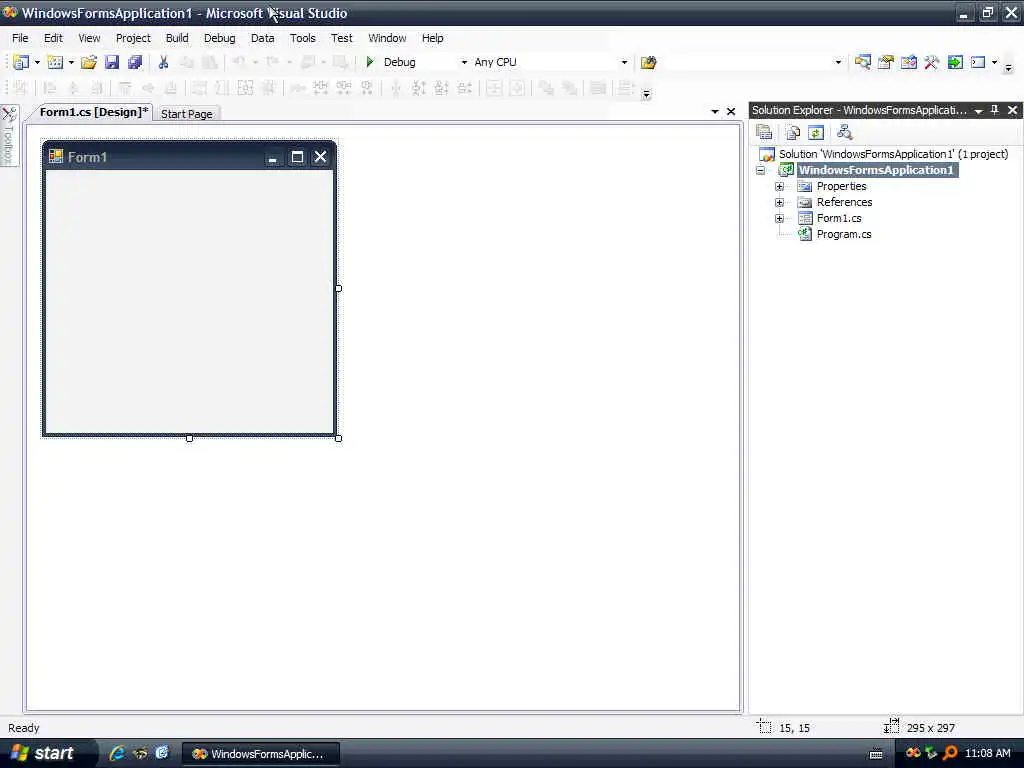The height and width of the screenshot is (768, 1024).
Task: Open New Project icon dropdown arrow
Action: 37,62
